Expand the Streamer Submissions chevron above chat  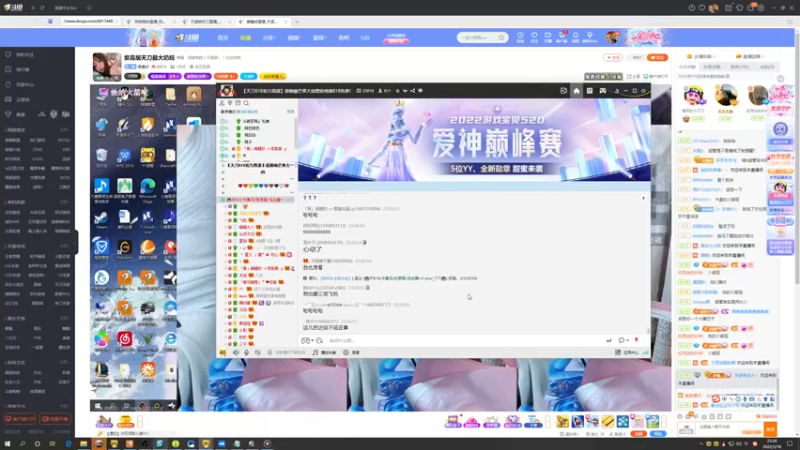click(713, 56)
